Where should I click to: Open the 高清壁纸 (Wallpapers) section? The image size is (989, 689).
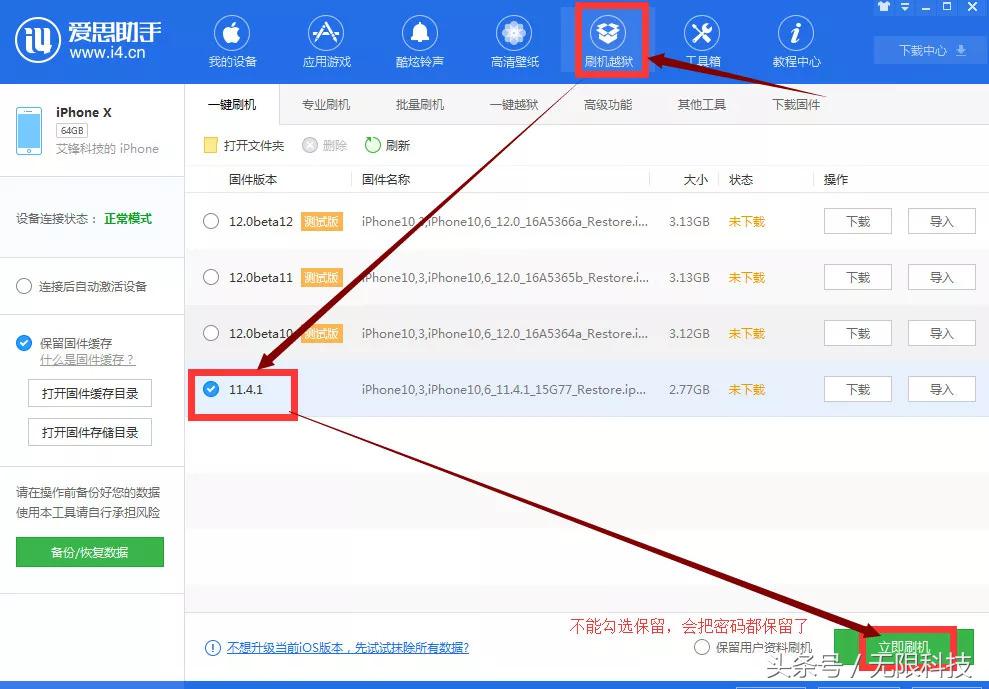tap(513, 40)
